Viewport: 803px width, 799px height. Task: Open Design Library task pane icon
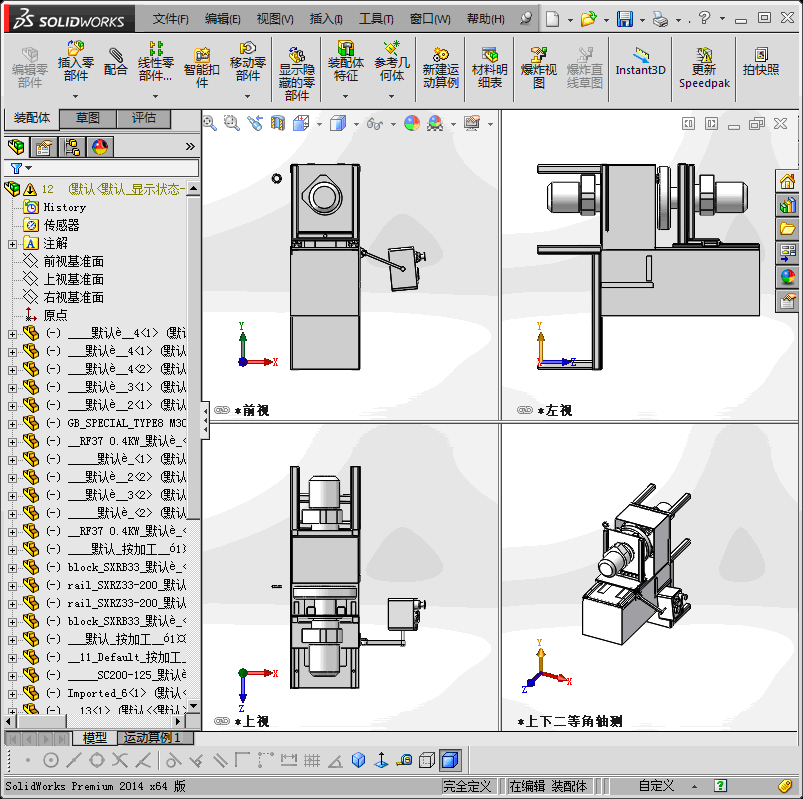[787, 205]
